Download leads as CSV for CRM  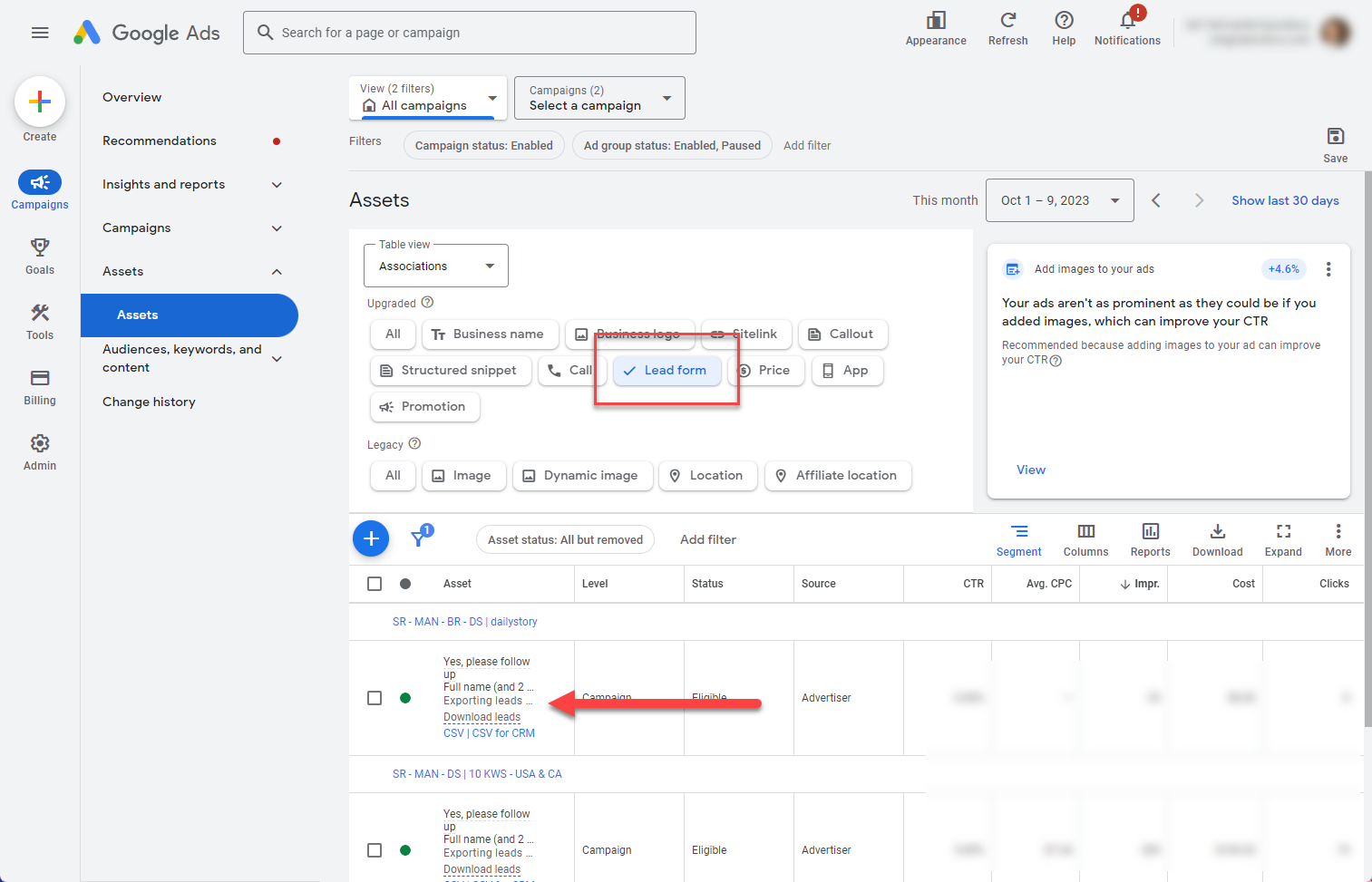[503, 733]
